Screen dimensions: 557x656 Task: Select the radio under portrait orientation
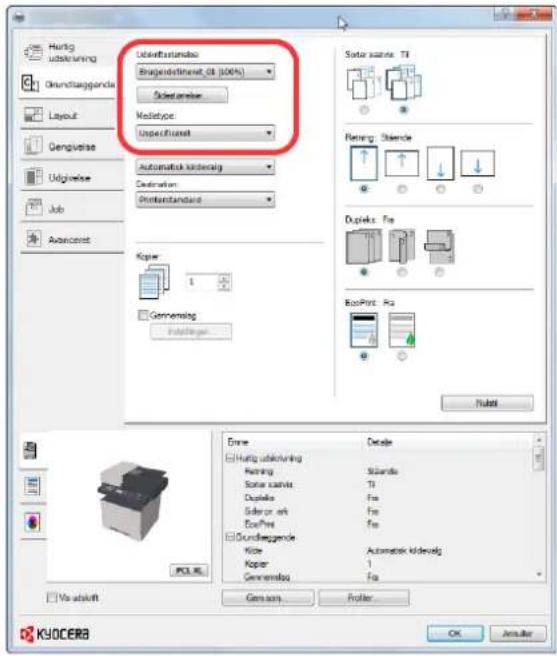(x=364, y=189)
